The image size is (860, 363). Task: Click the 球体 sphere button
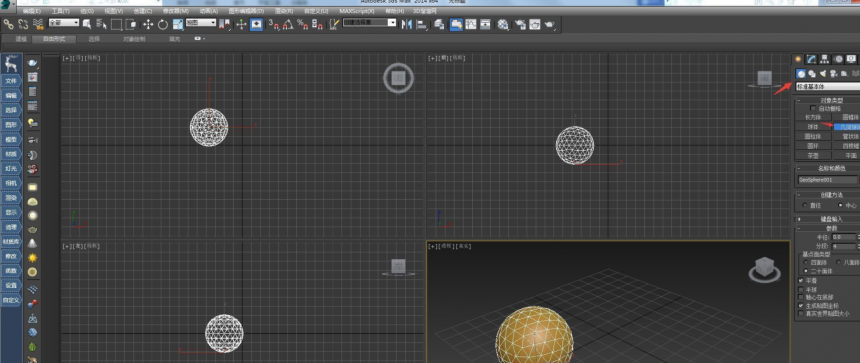(x=813, y=127)
